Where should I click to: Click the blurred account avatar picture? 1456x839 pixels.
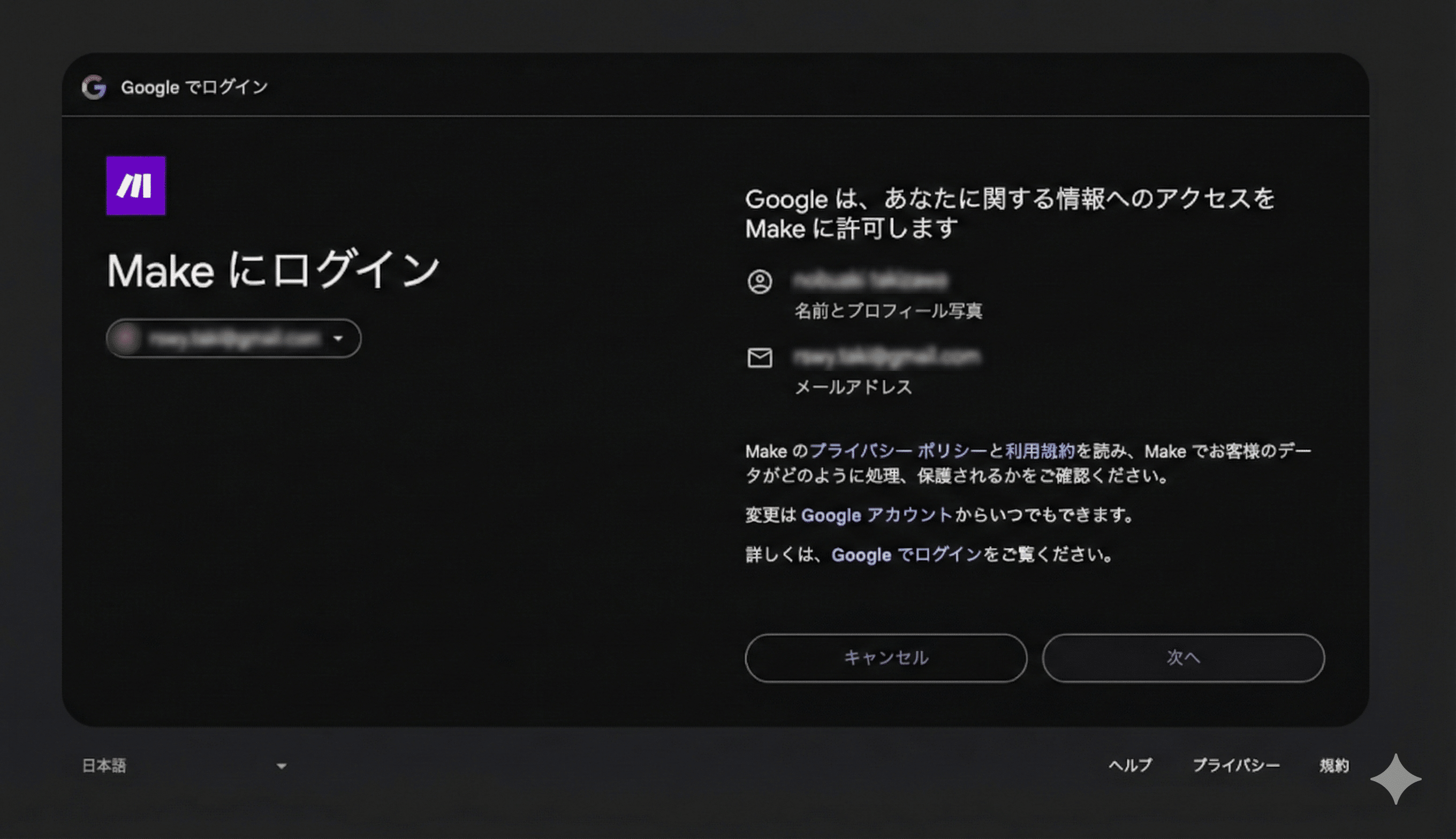point(127,338)
